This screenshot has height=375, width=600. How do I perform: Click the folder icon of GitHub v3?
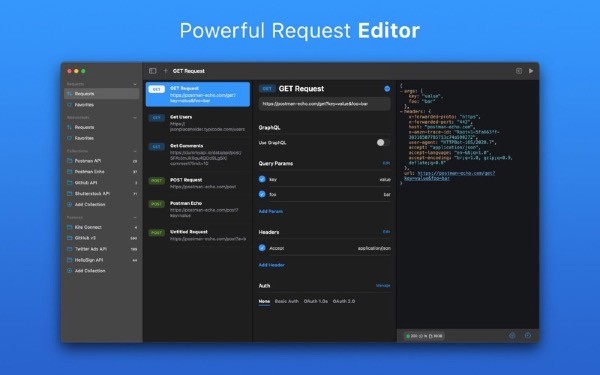click(x=70, y=238)
